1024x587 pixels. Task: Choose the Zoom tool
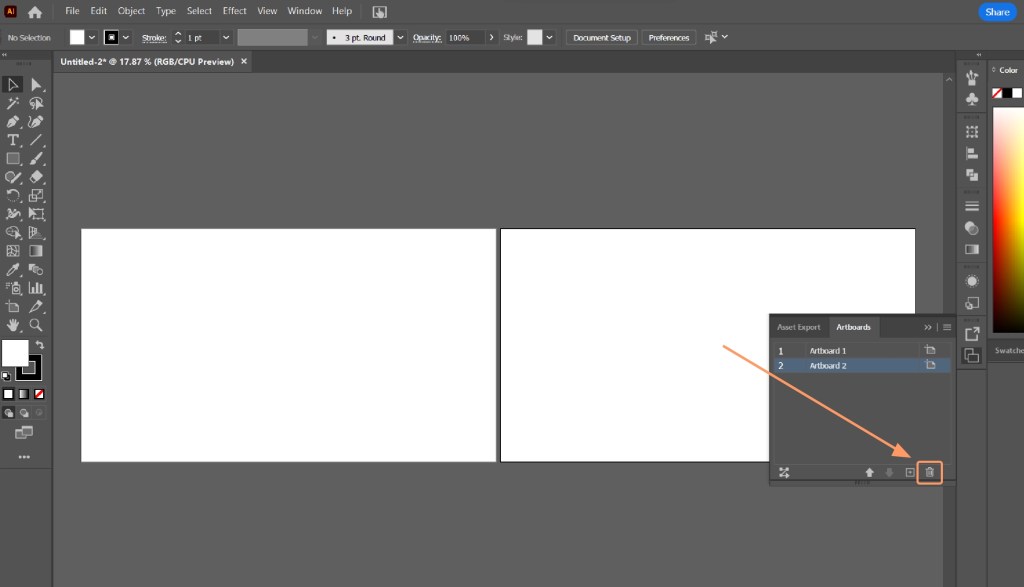coord(35,326)
